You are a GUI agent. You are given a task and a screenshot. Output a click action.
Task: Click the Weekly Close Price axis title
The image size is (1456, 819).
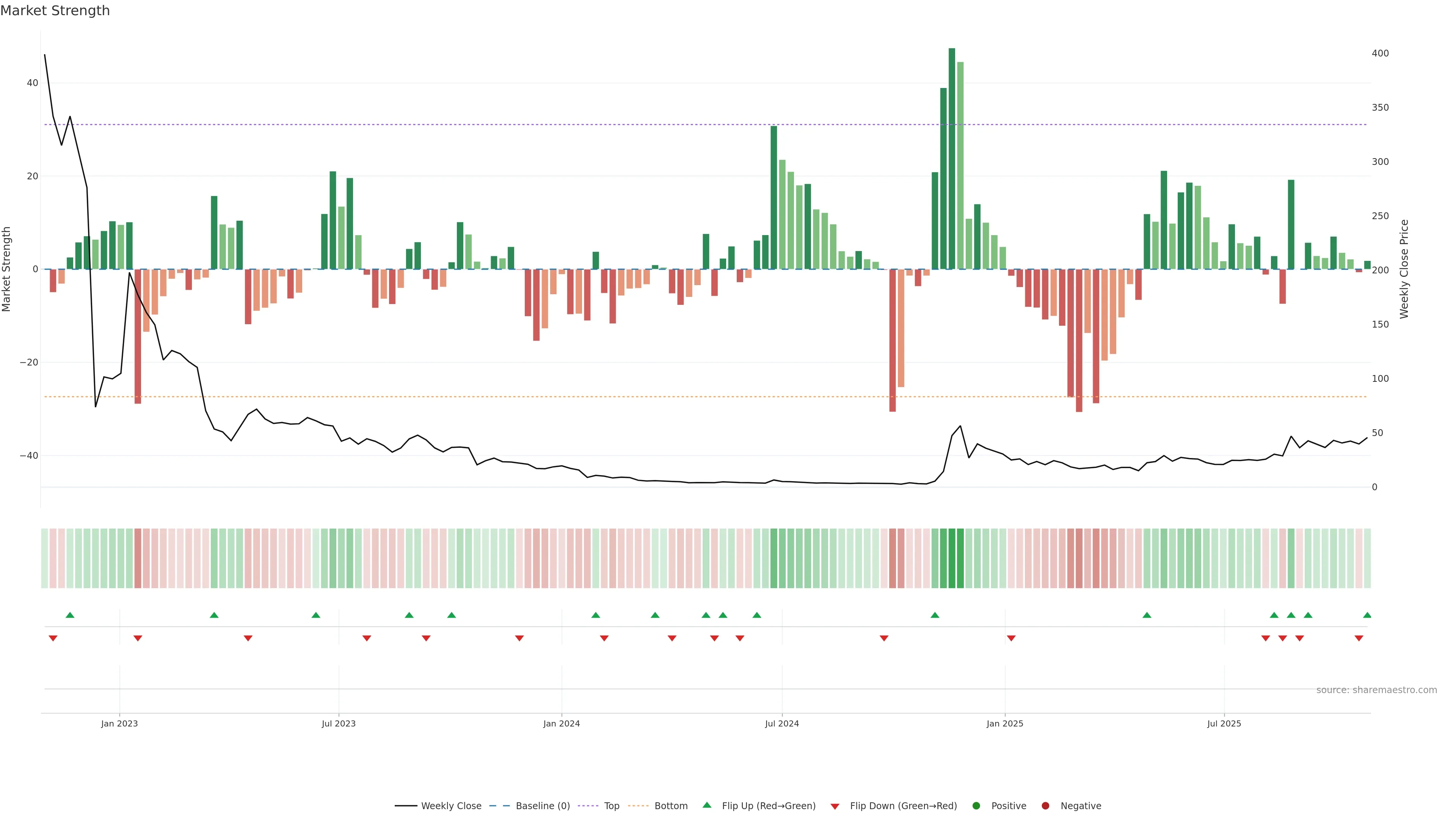point(1404,269)
